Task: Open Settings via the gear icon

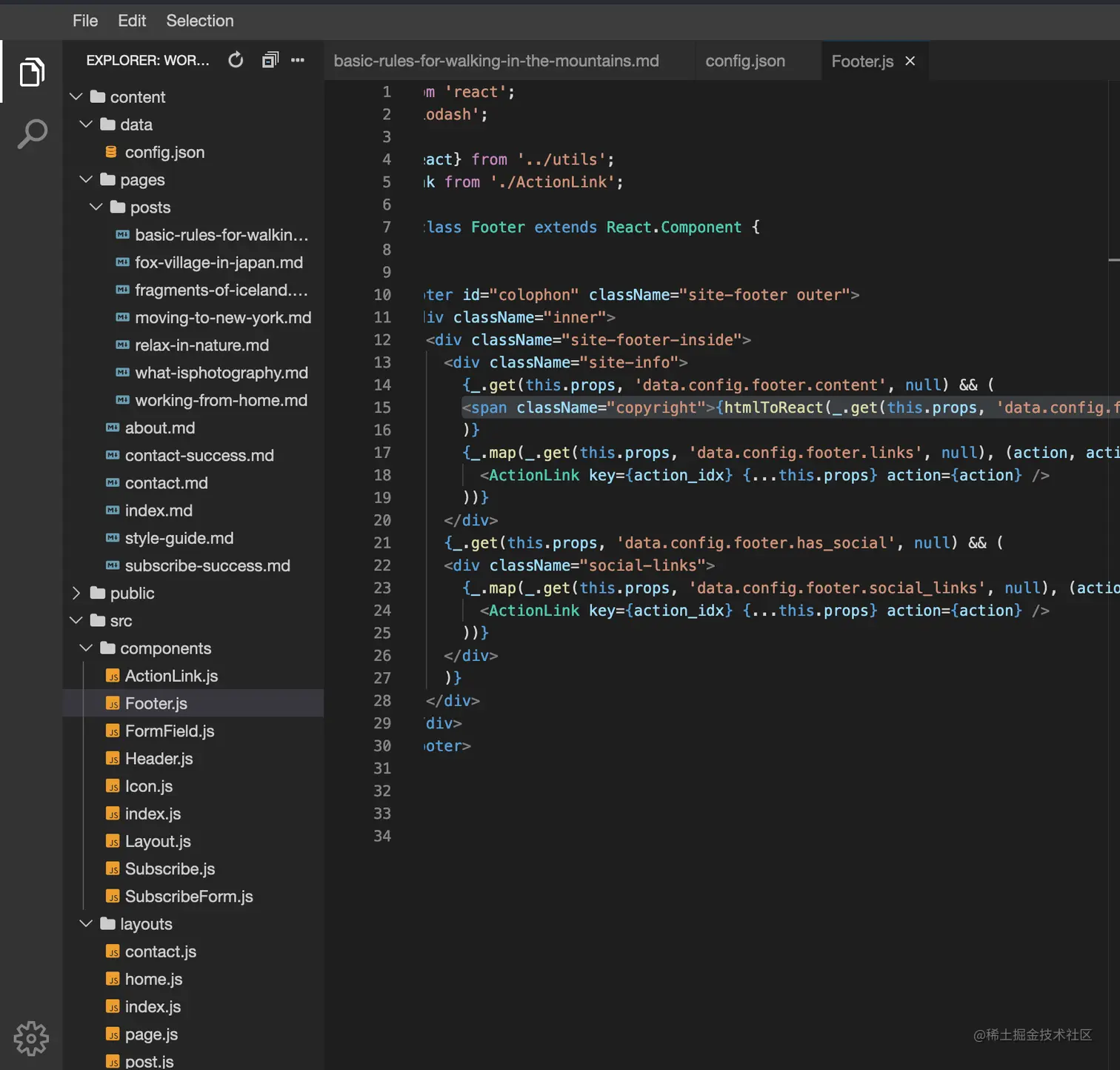Action: click(31, 1038)
